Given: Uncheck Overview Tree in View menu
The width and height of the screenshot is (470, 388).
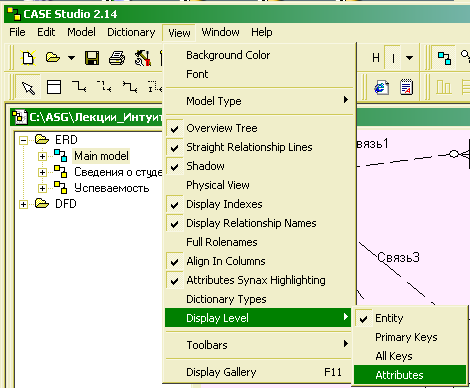Looking at the screenshot, I should coord(259,128).
